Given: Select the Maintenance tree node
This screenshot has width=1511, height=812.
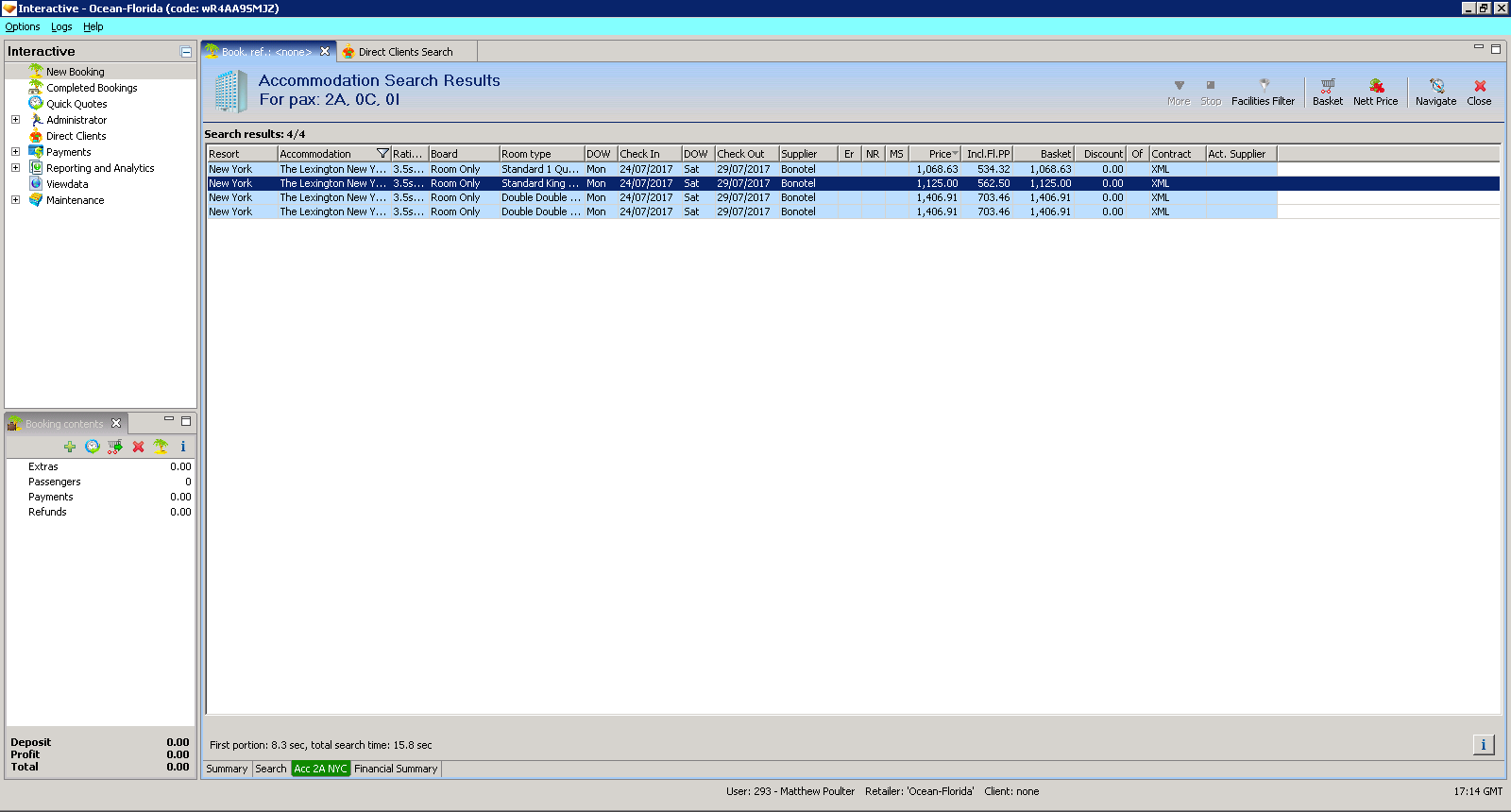Looking at the screenshot, I should [75, 200].
